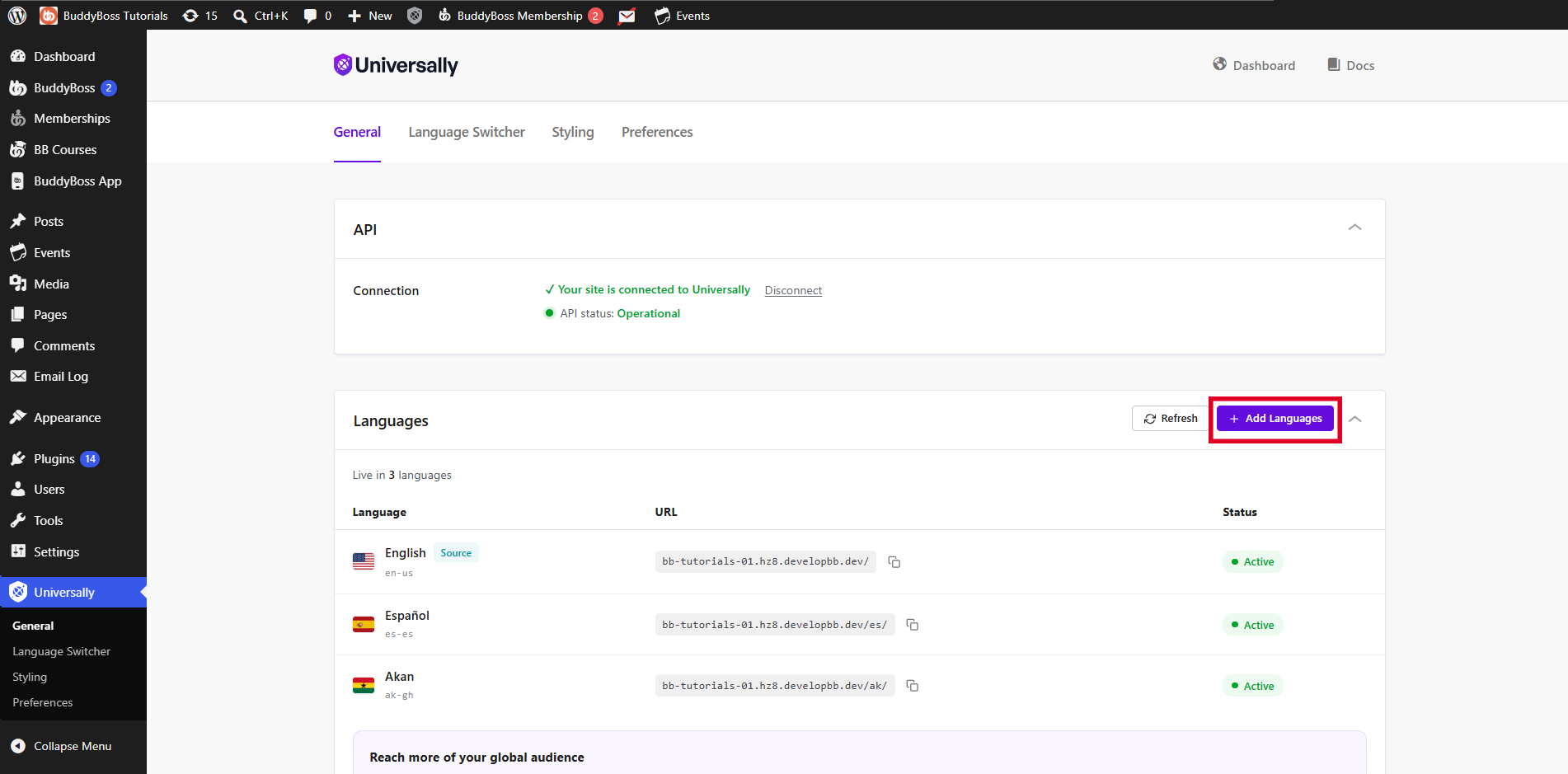Image resolution: width=1568 pixels, height=774 pixels.
Task: Open BuddyBoss Membership in admin bar
Action: coord(520,16)
